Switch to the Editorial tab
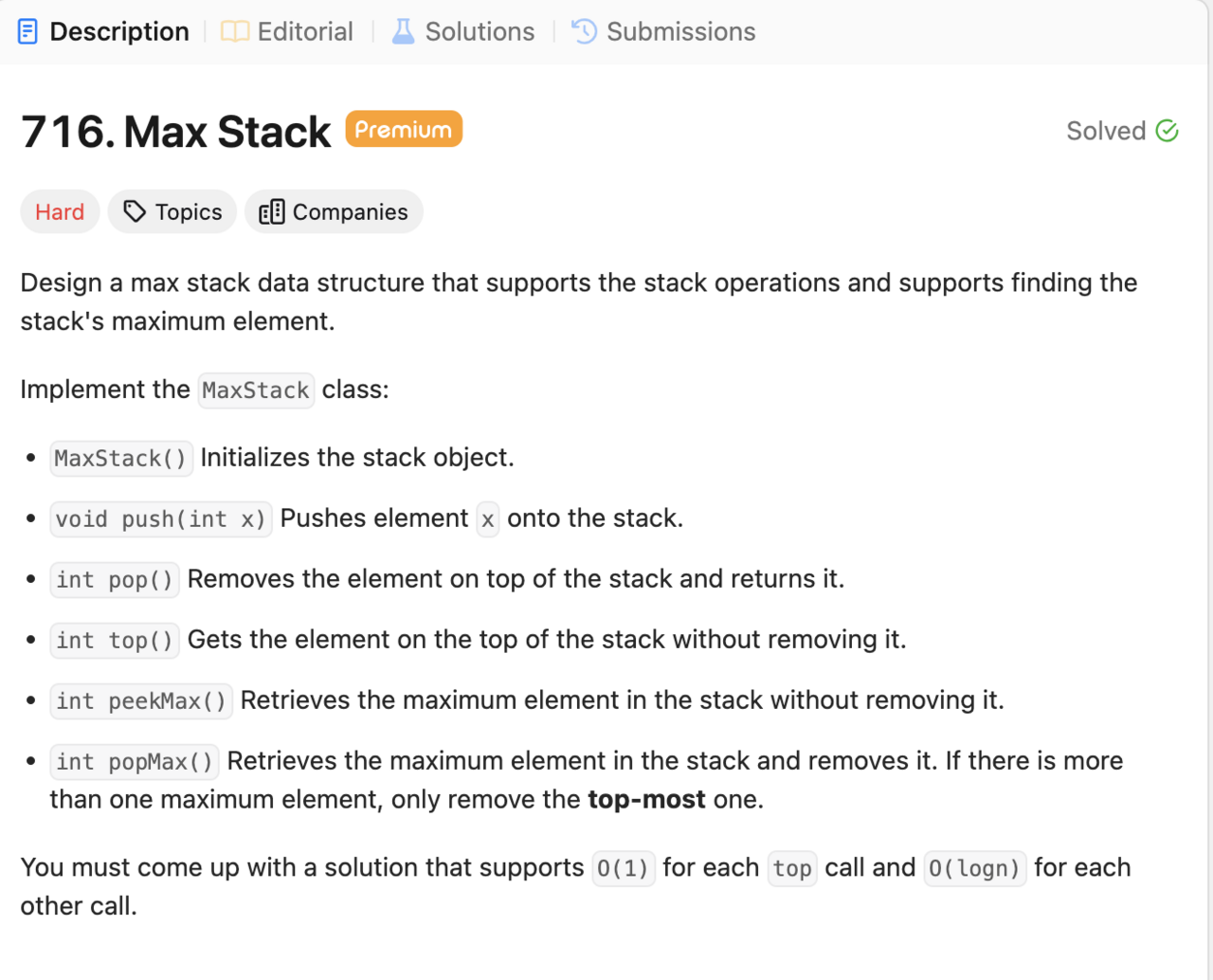Image resolution: width=1213 pixels, height=980 pixels. [286, 30]
